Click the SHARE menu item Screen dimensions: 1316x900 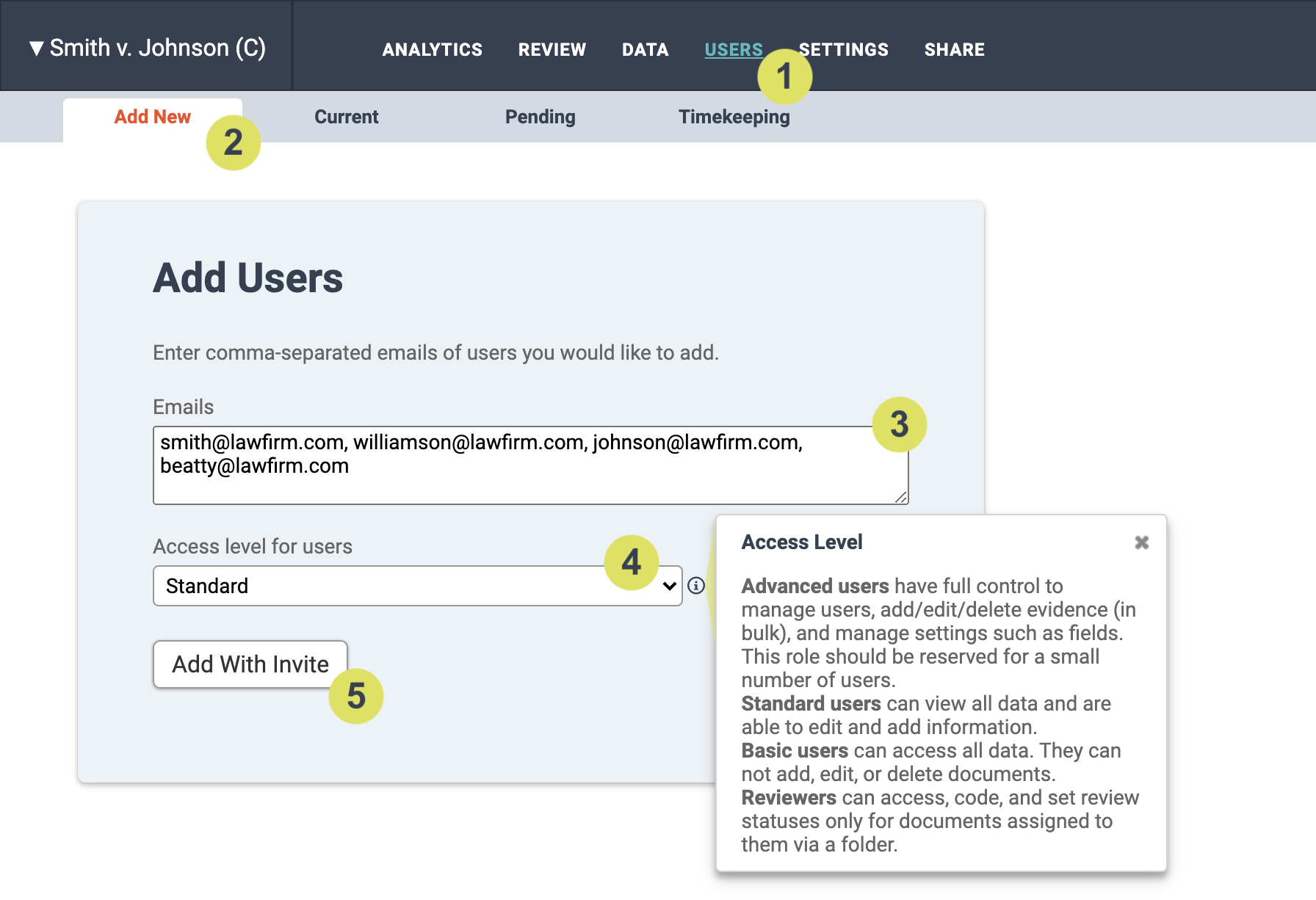(955, 49)
